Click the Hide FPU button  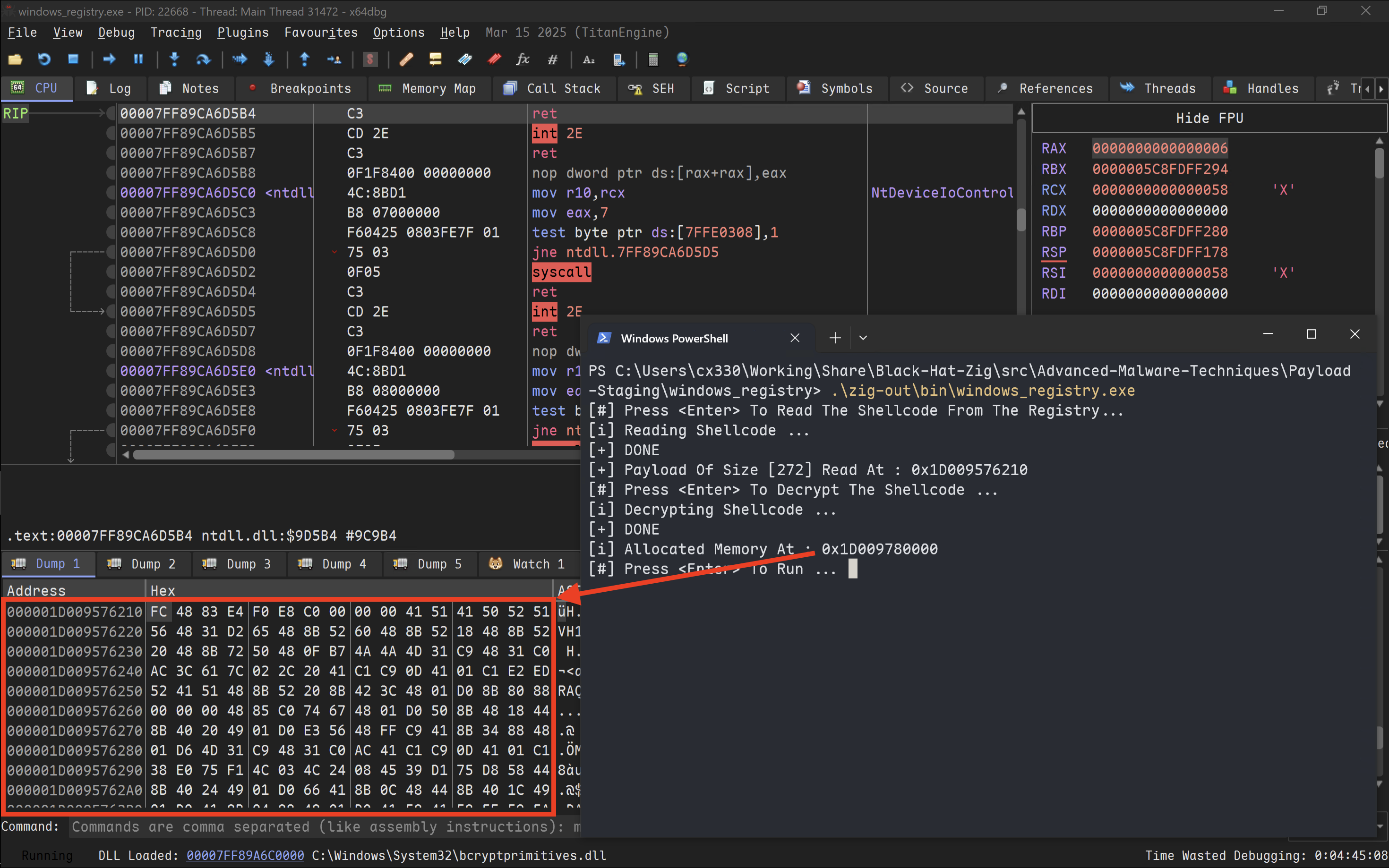click(x=1209, y=118)
